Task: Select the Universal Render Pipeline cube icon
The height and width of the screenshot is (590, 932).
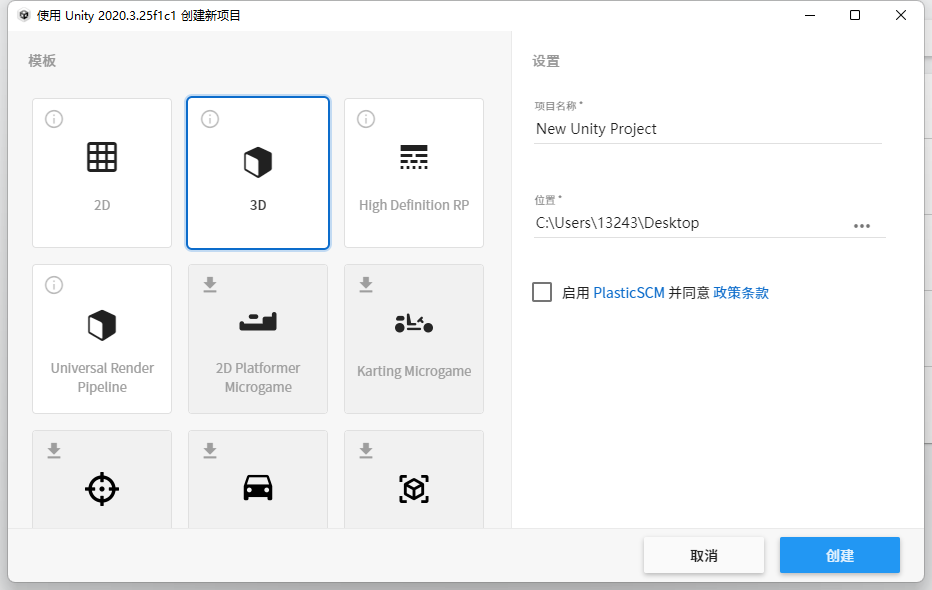Action: click(102, 326)
